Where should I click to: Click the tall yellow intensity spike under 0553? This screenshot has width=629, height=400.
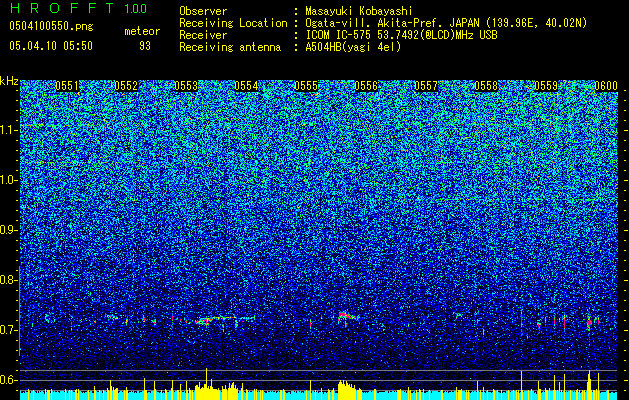[x=206, y=384]
